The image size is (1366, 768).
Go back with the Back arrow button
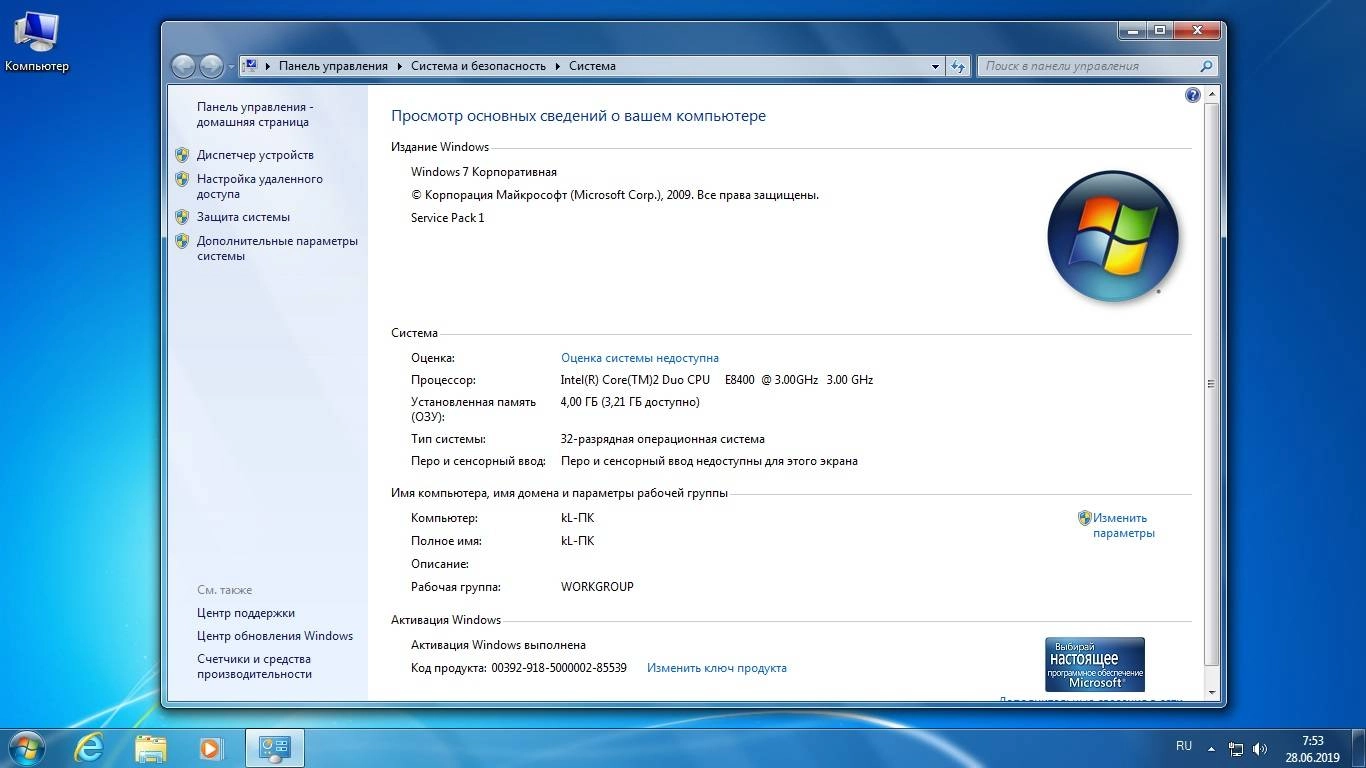pyautogui.click(x=183, y=66)
